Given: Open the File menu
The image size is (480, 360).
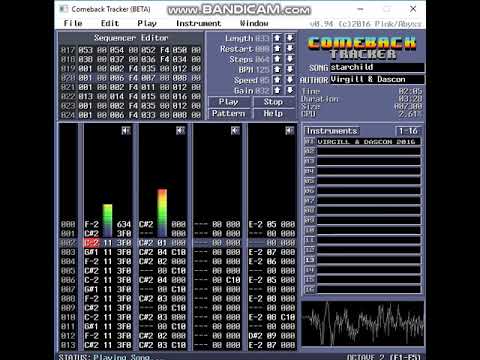Looking at the screenshot, I should tap(73, 23).
